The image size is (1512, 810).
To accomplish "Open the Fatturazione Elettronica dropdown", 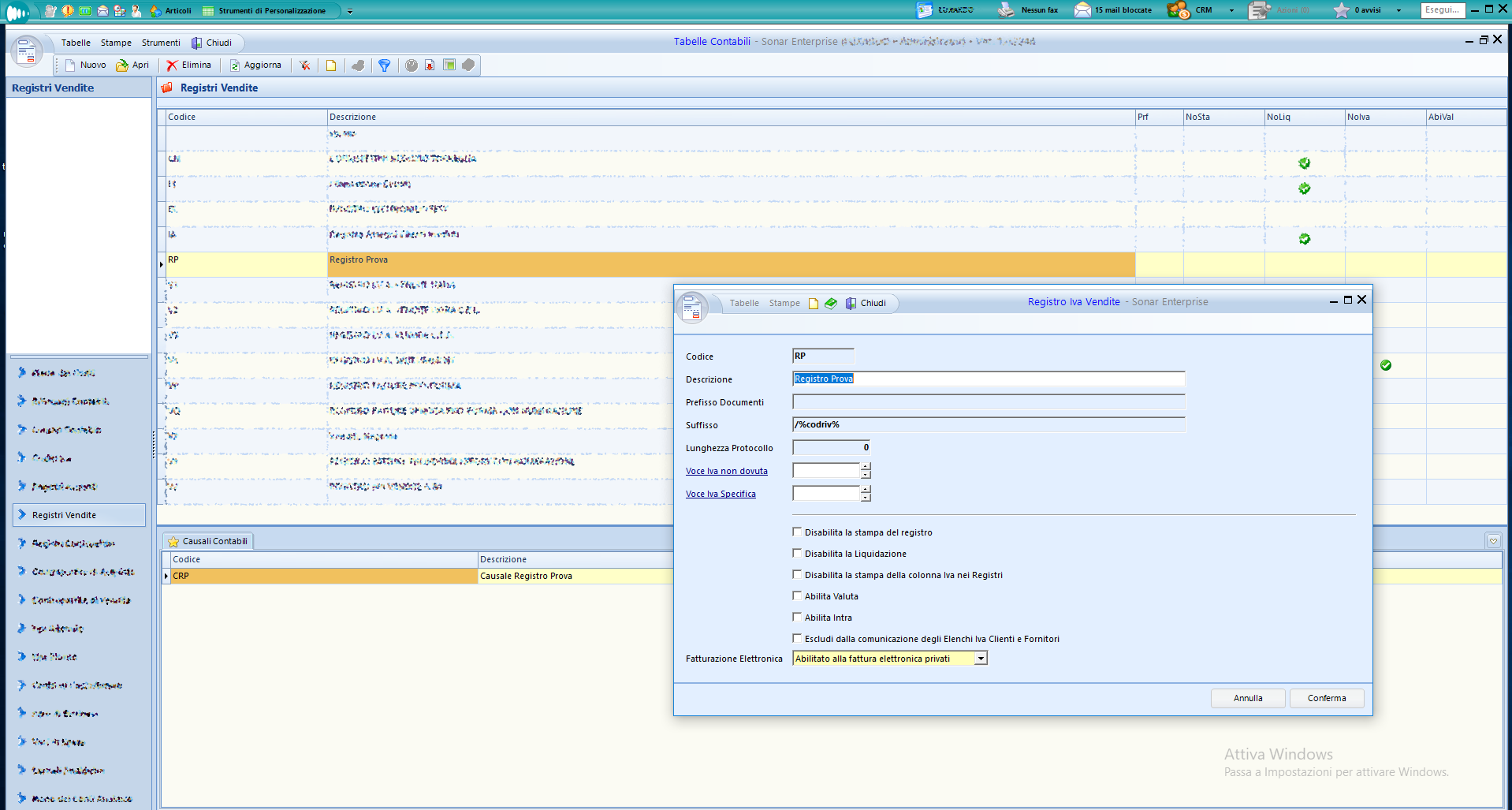I will tap(981, 659).
